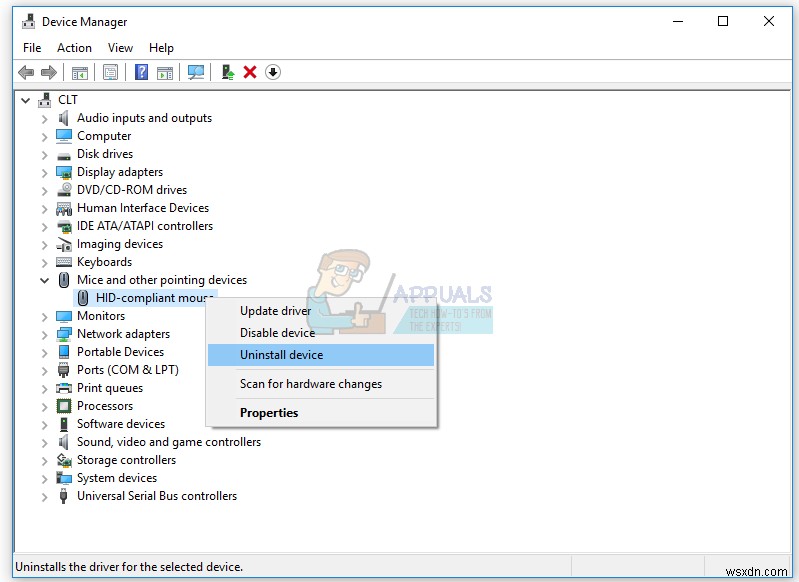Click the IDE ATA/ATAPI controllers icon
Screen dimensions: 799x582
point(64,226)
